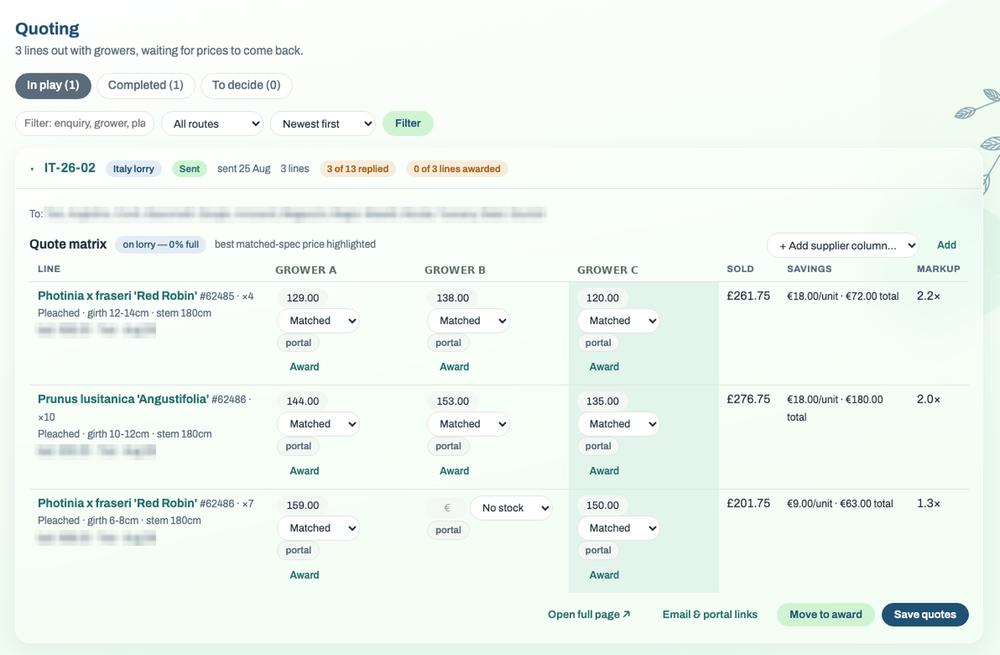Click the on lorry — 0% full badge
The width and height of the screenshot is (1000, 655).
pyautogui.click(x=161, y=244)
